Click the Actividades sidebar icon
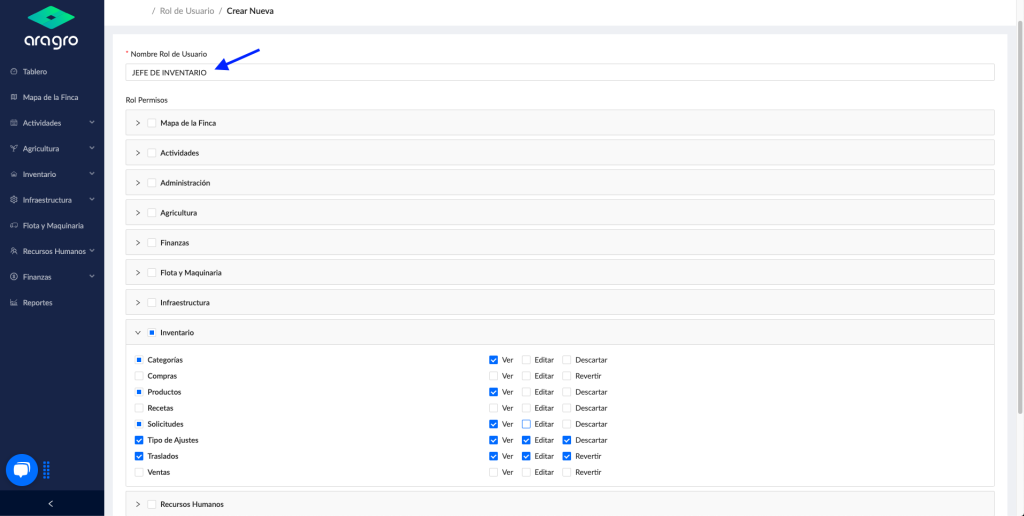1024x516 pixels. (14, 123)
